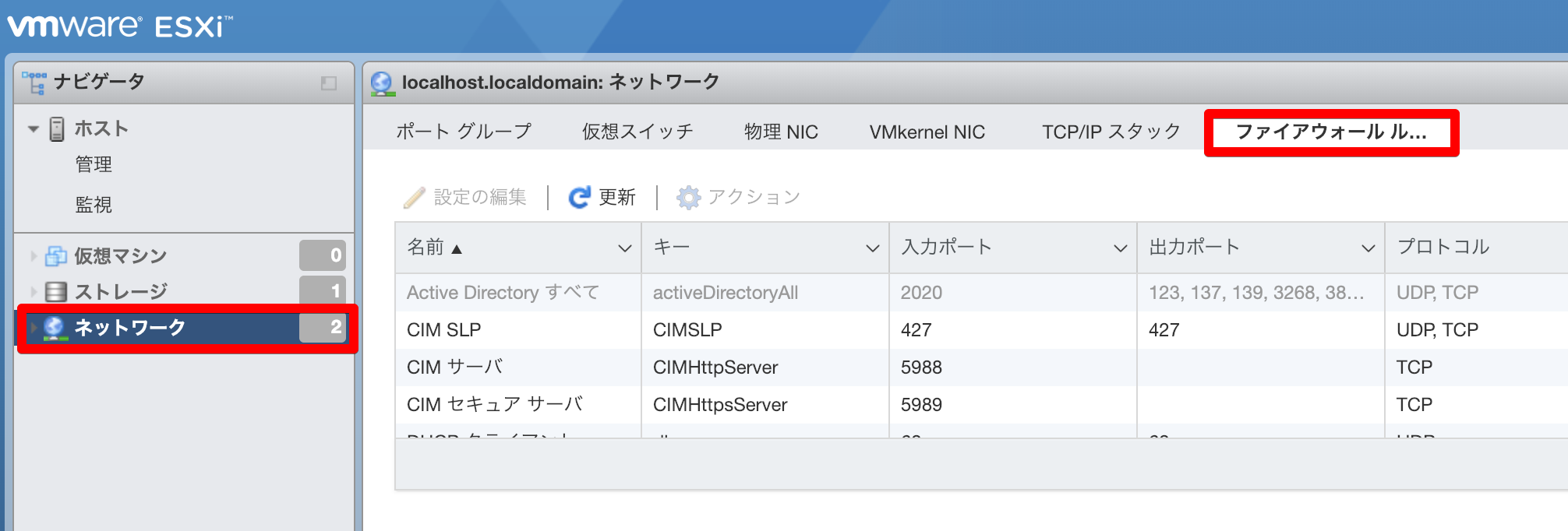Switch to the 仮想スイッチ tab
The height and width of the screenshot is (531, 1568).
(x=637, y=132)
